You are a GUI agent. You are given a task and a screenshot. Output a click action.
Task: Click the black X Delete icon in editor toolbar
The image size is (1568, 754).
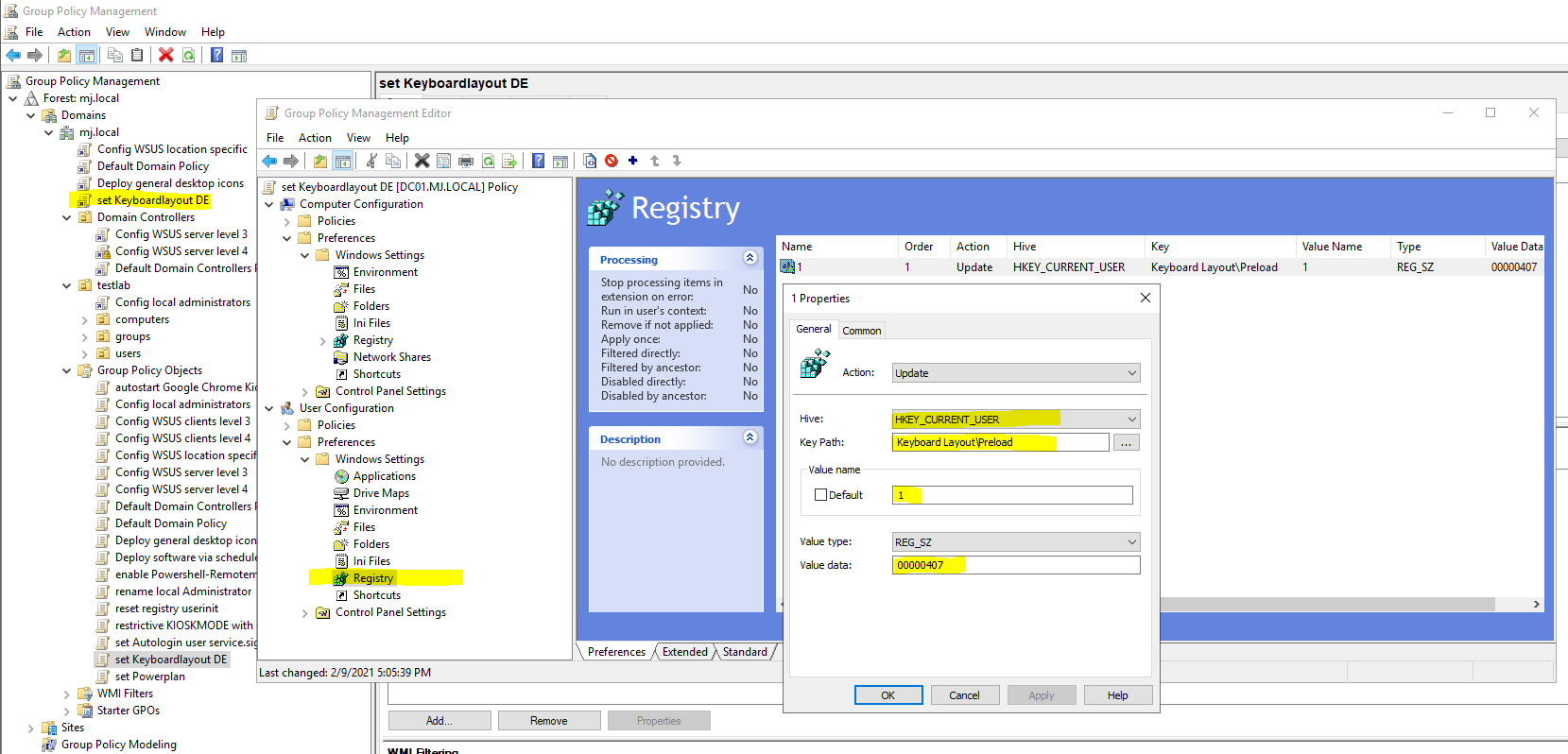click(x=422, y=161)
